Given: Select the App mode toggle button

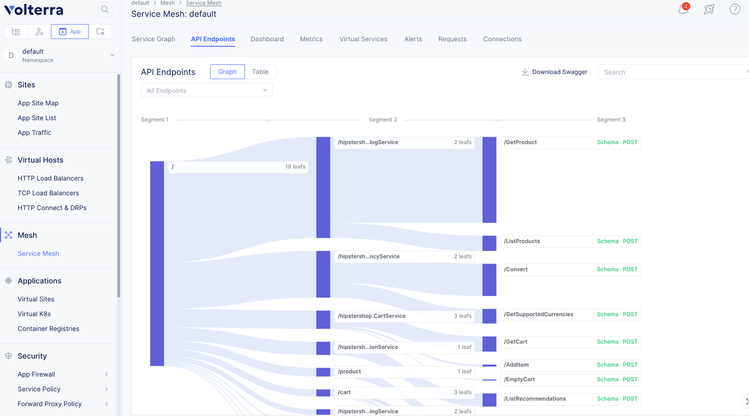Looking at the screenshot, I should [69, 32].
